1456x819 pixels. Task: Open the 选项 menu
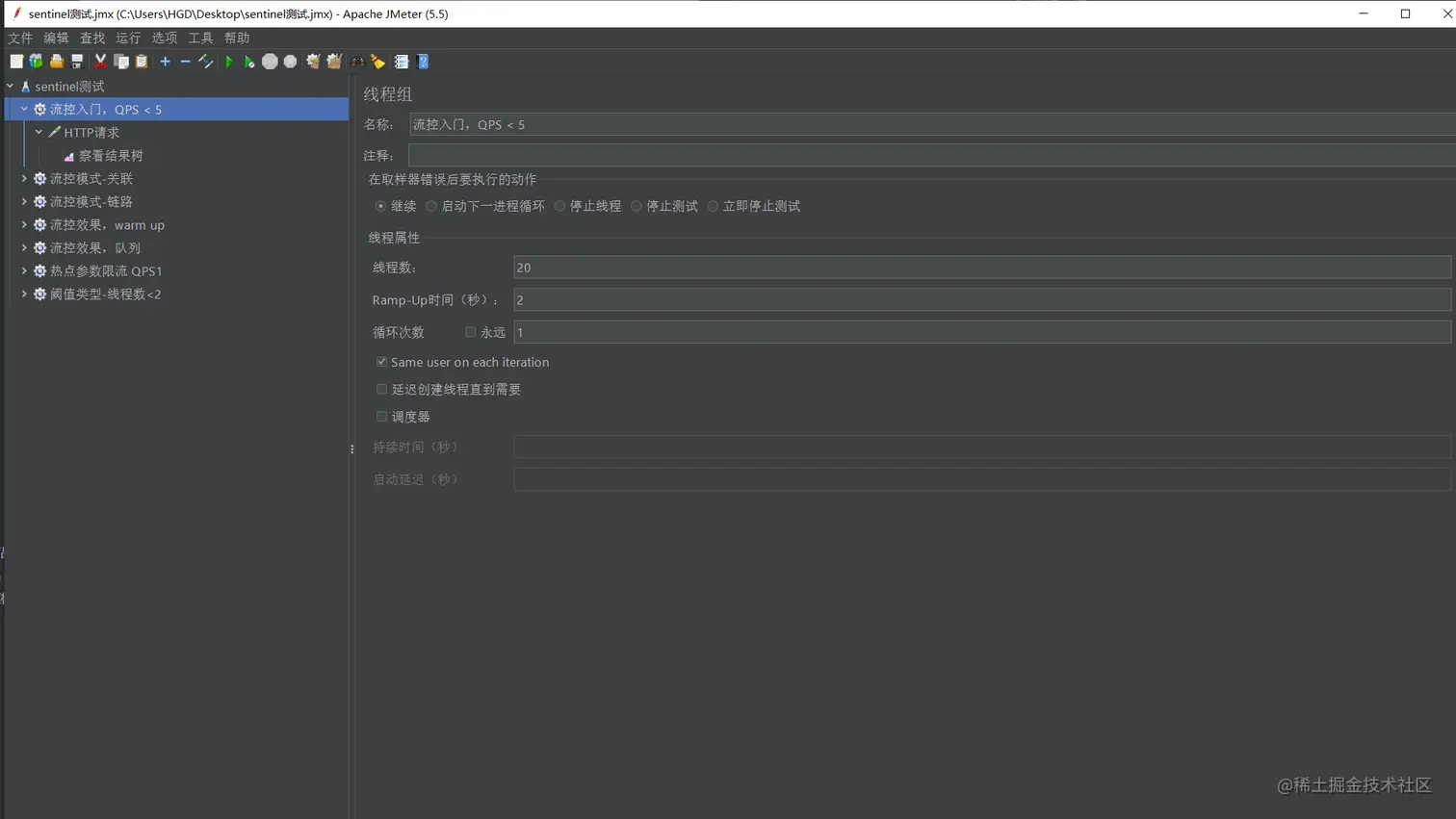tap(164, 38)
